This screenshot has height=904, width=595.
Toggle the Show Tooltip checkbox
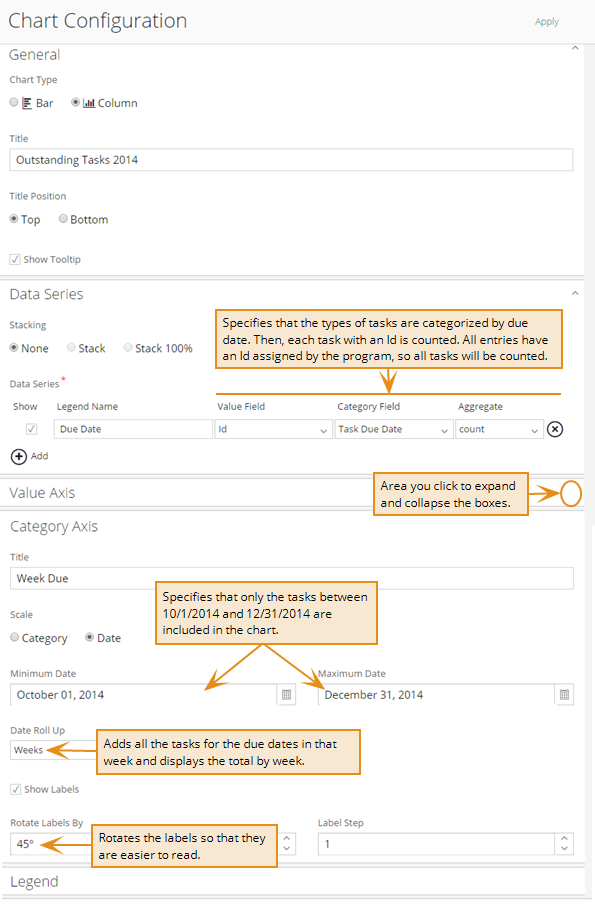[15, 259]
